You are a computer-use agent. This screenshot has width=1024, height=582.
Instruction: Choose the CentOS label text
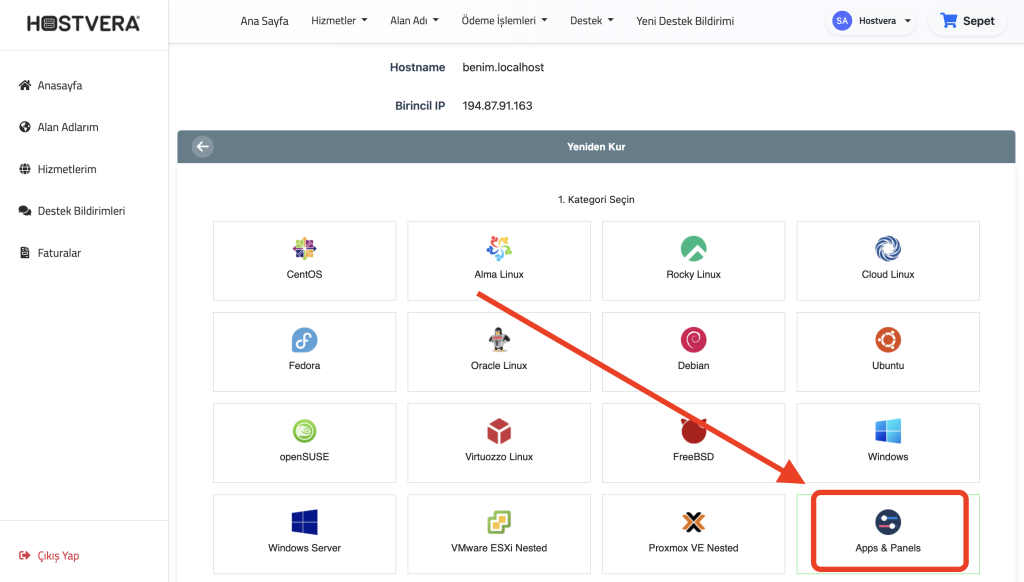pos(304,274)
